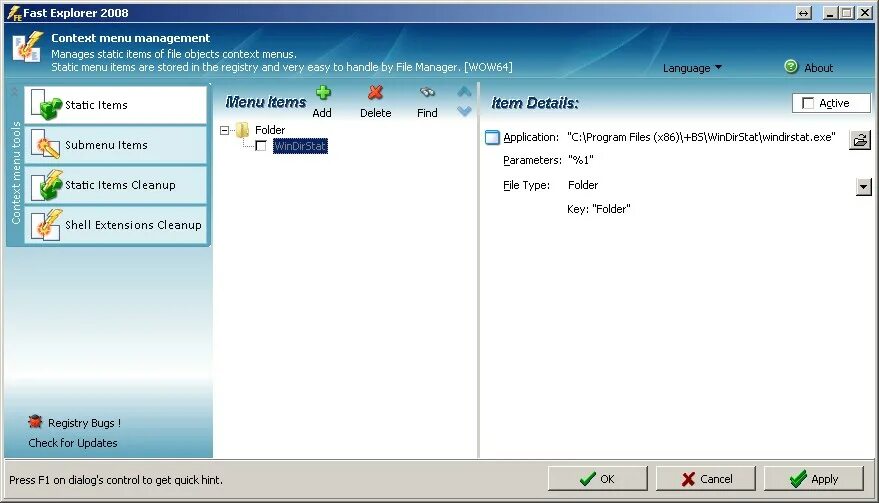This screenshot has width=879, height=503.
Task: Click the Fast Explorer title bar icon
Action: (x=14, y=13)
